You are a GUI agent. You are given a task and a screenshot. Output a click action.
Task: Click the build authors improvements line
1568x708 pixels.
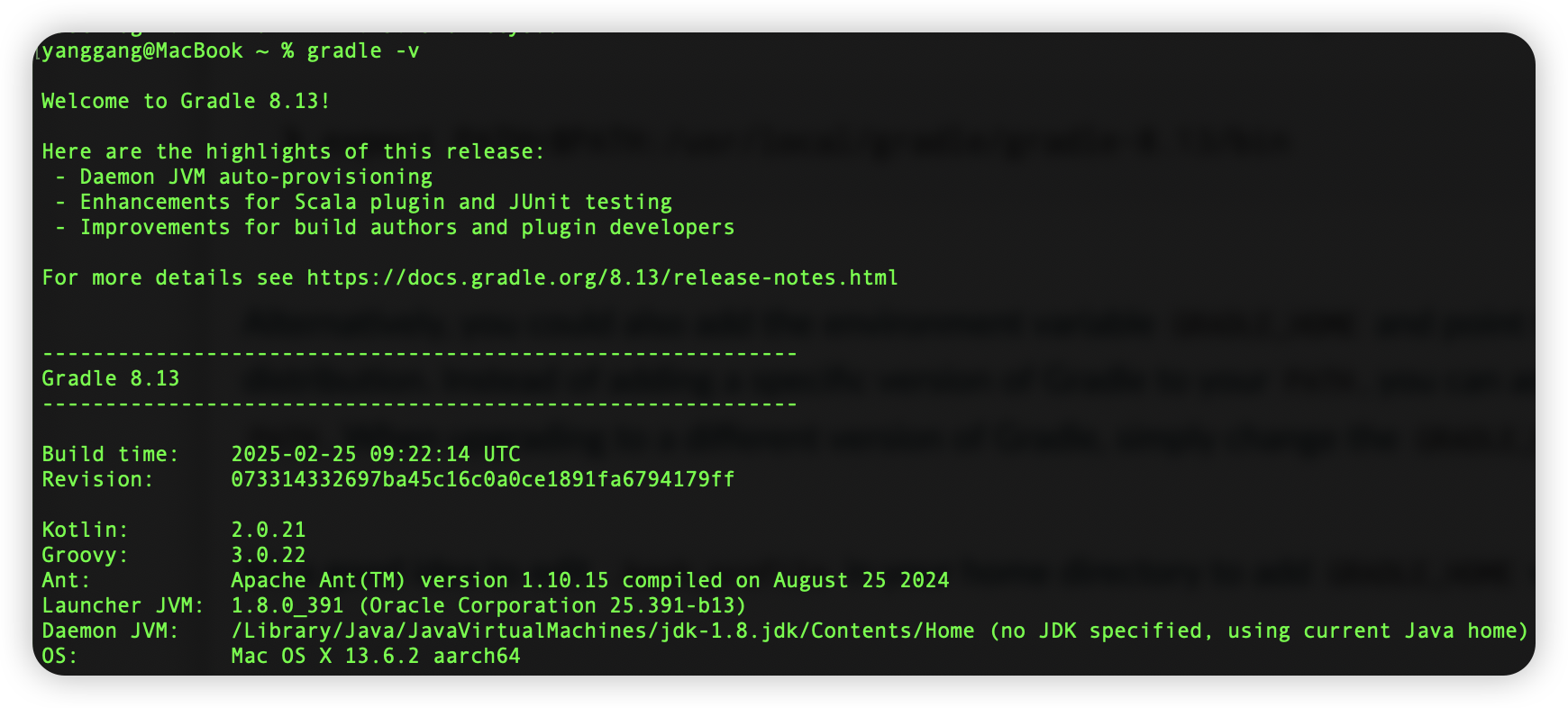click(407, 227)
